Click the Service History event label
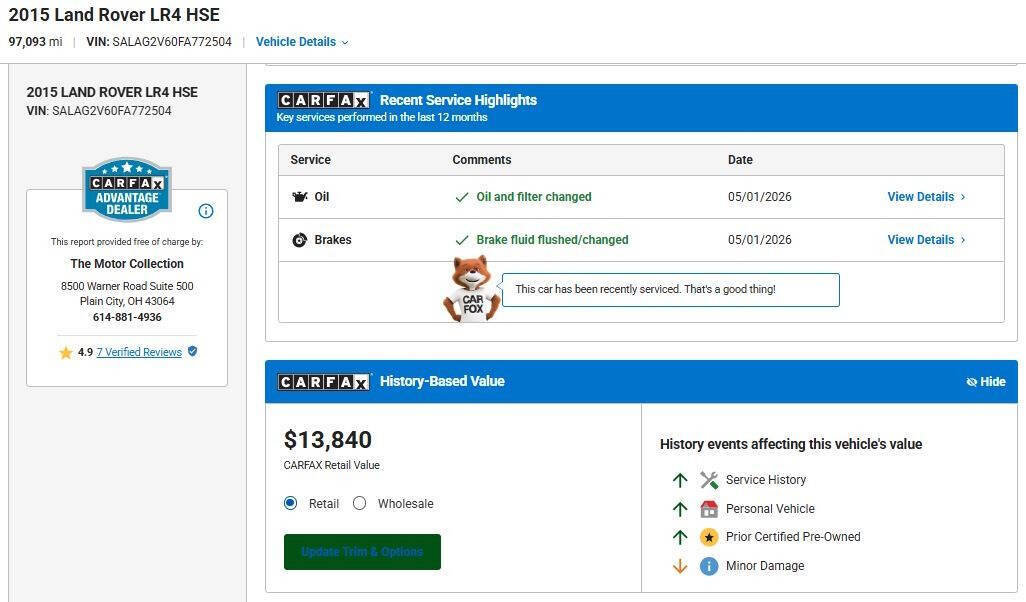1026x602 pixels. pyautogui.click(x=766, y=480)
